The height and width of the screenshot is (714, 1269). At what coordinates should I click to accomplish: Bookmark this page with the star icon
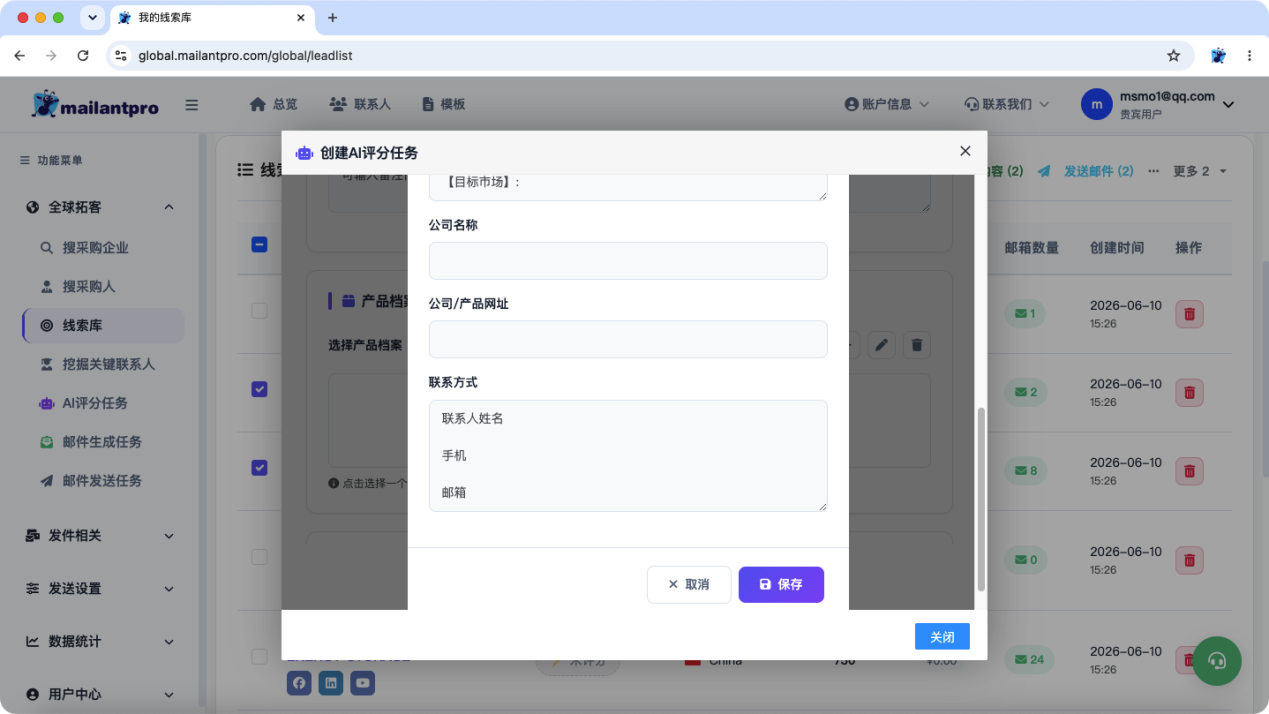1174,56
